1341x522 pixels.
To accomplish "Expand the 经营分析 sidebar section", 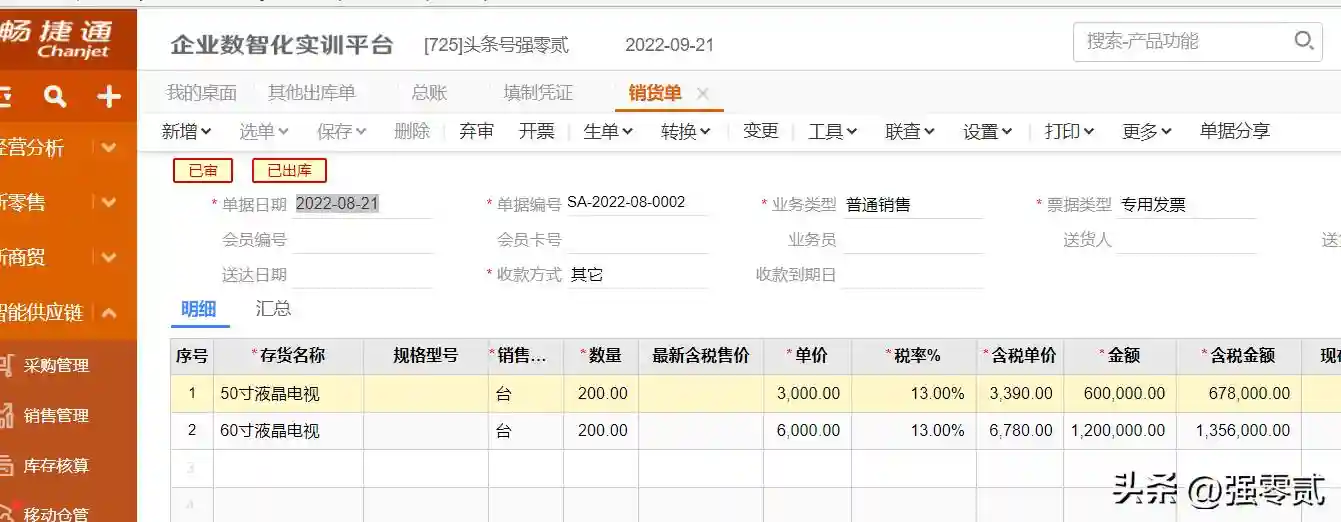I will click(109, 148).
